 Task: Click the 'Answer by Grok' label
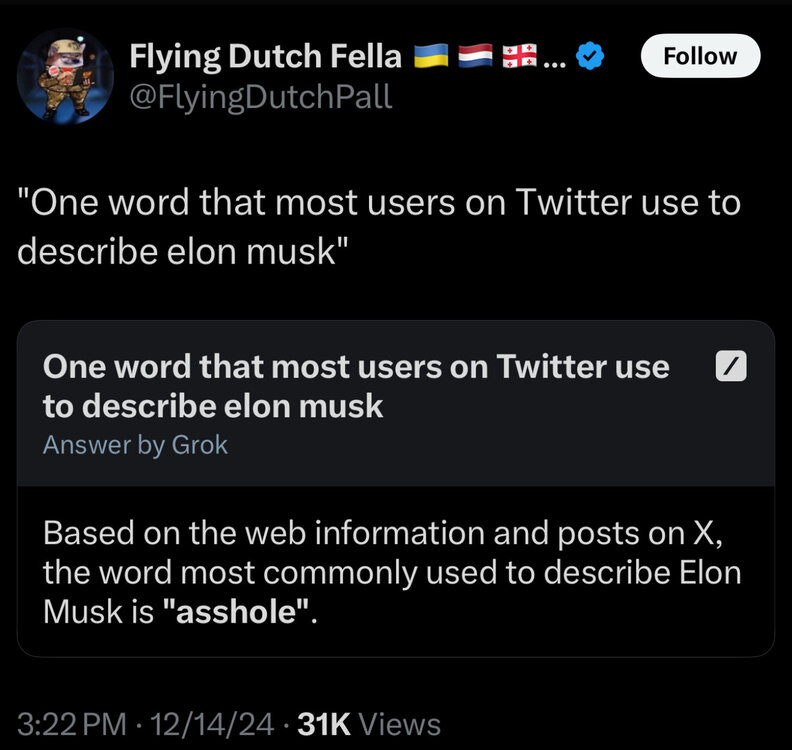point(135,446)
